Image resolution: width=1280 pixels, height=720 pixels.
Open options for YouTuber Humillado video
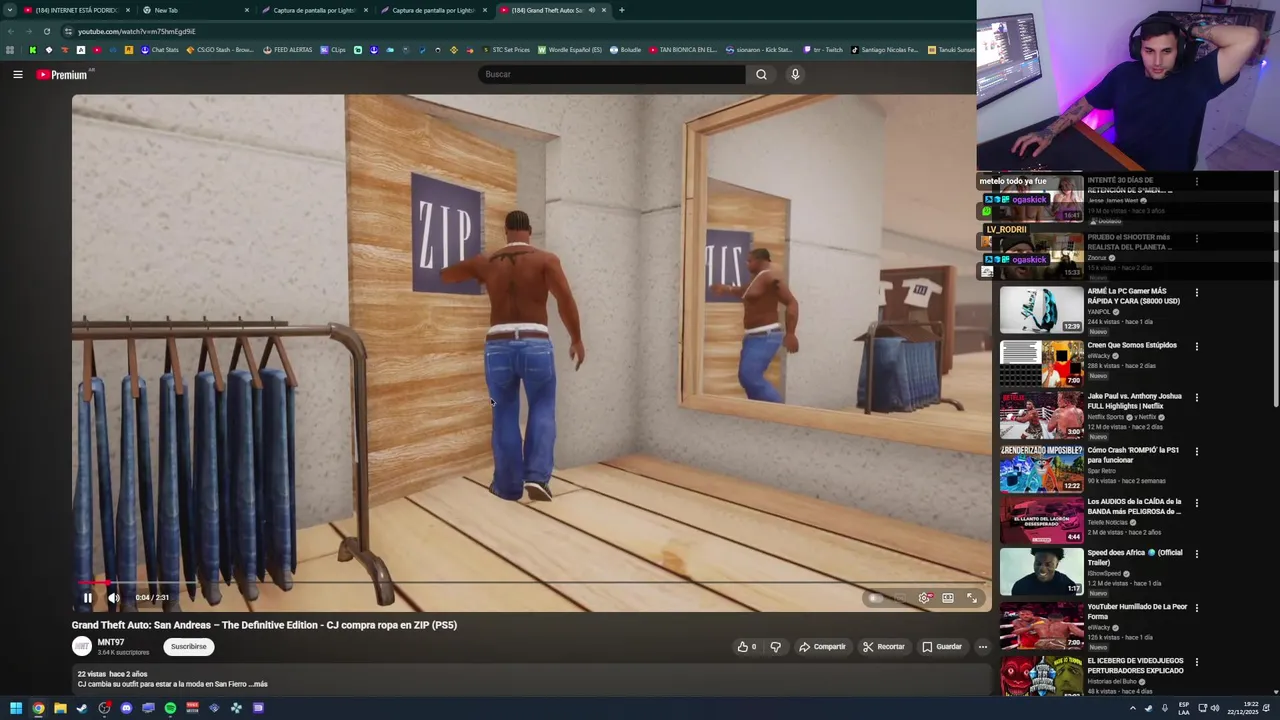(x=1197, y=608)
